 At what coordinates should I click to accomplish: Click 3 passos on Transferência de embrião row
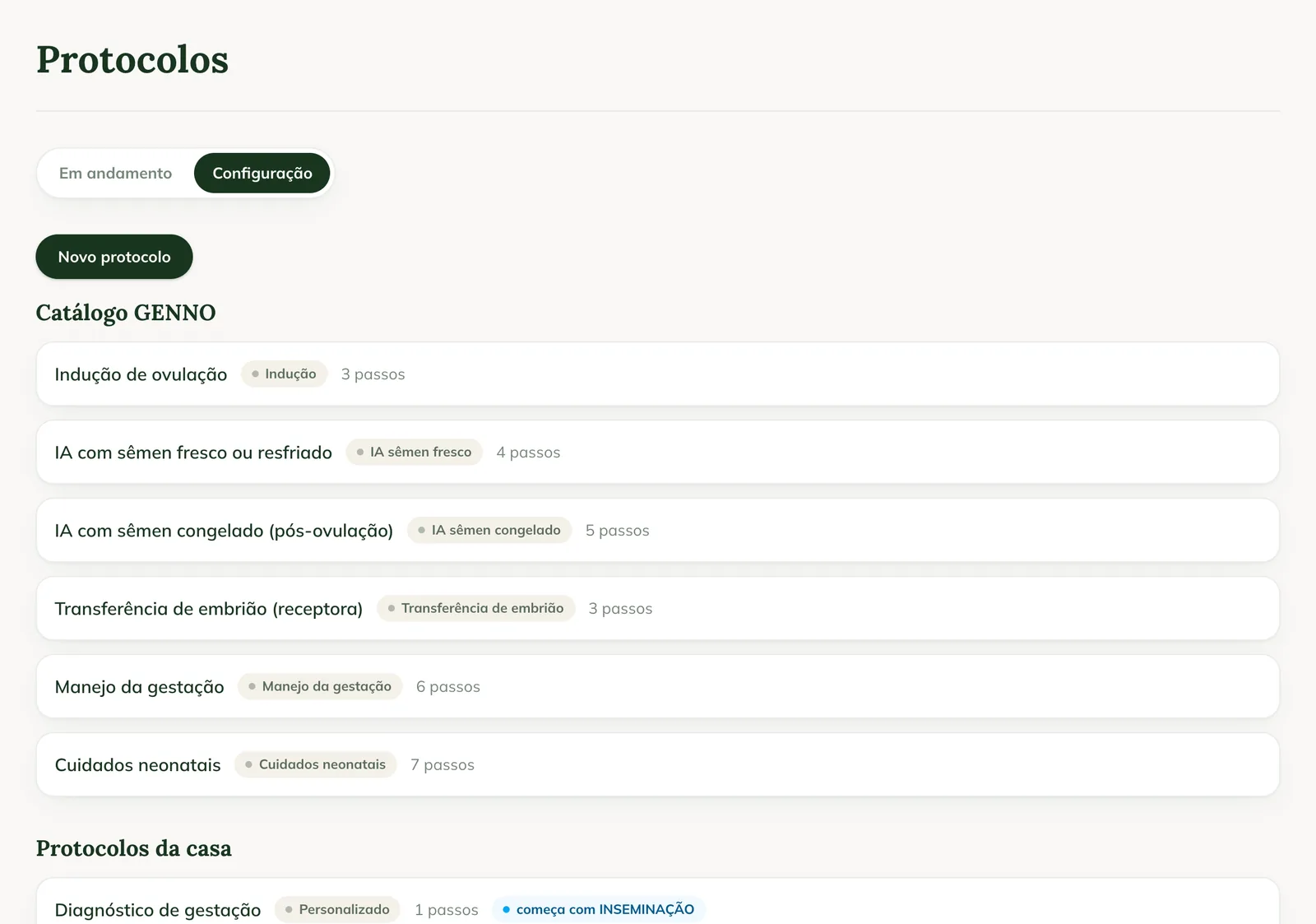tap(620, 609)
